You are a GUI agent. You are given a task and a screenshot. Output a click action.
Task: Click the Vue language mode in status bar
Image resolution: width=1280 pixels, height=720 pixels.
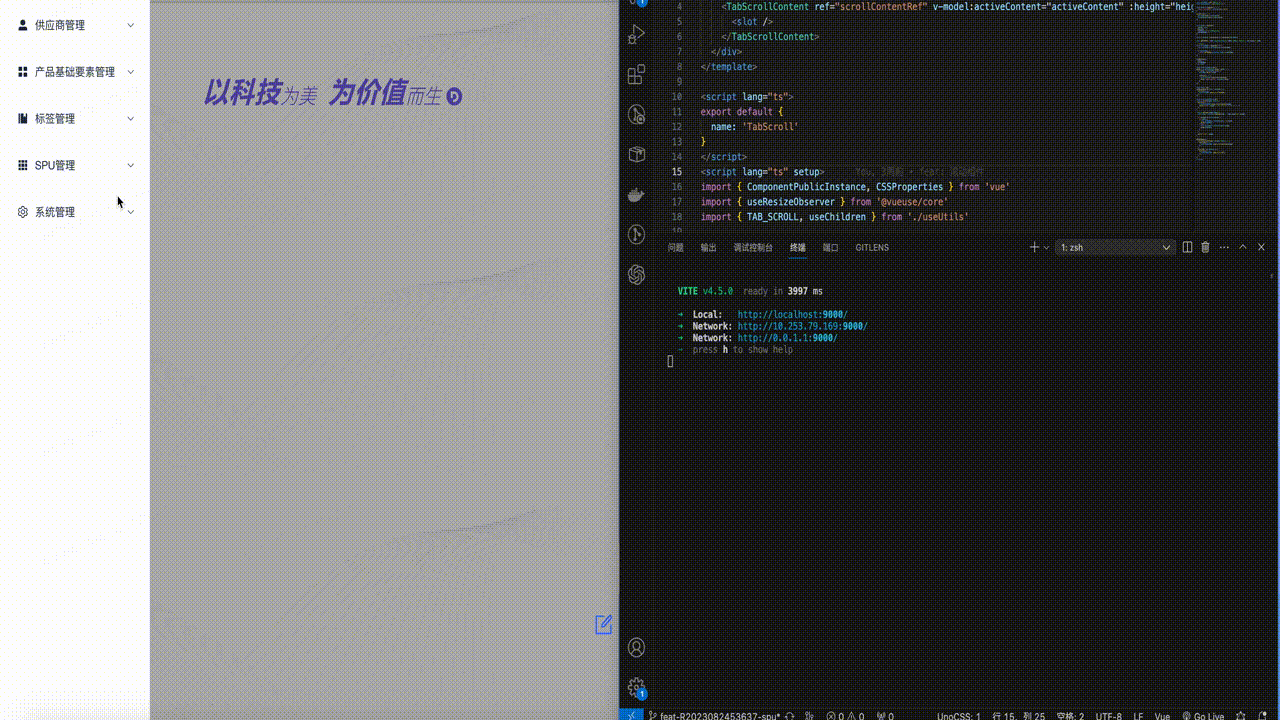point(1162,716)
